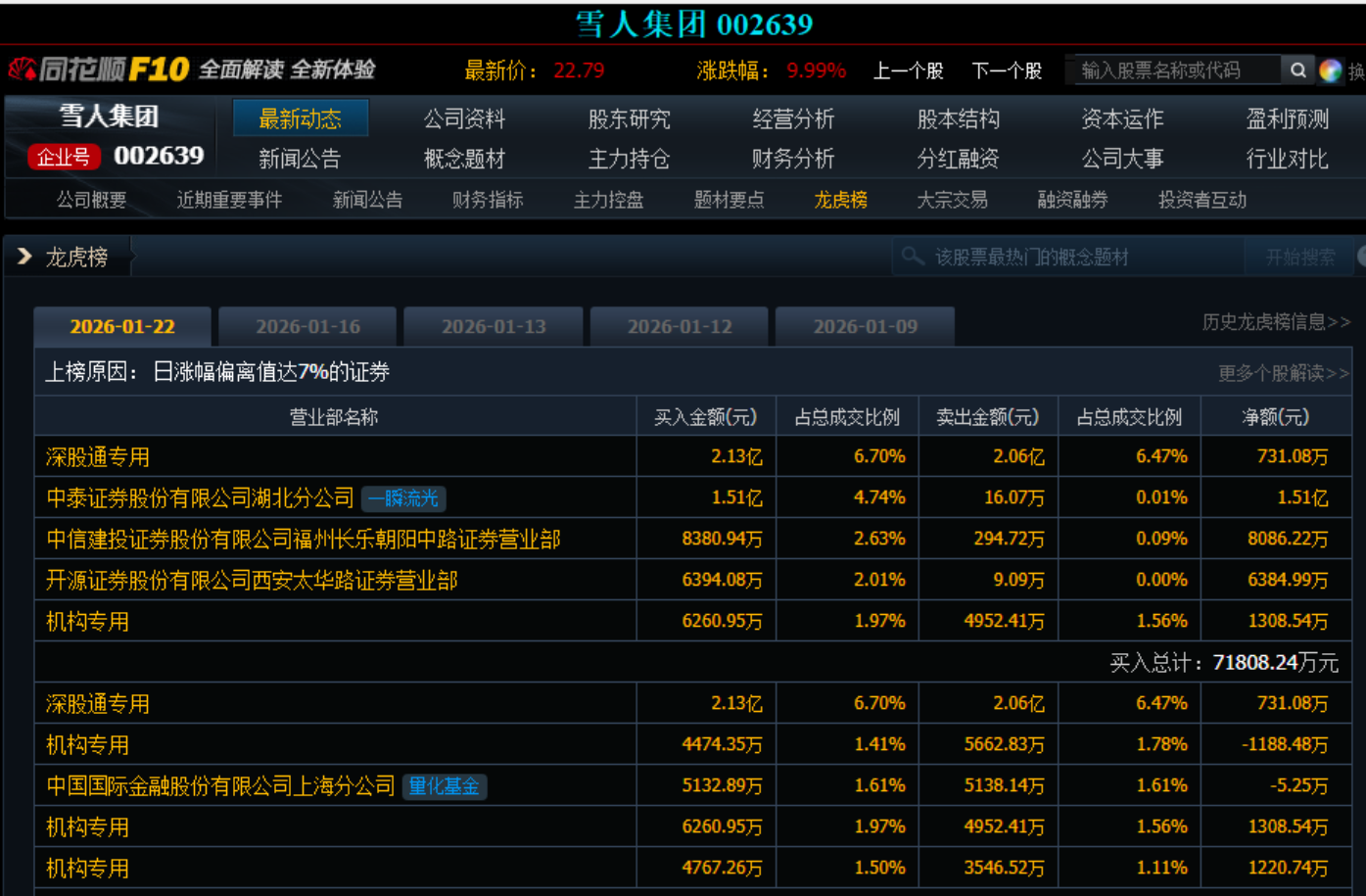This screenshot has width=1366, height=896.
Task: Open 经营分析 menu item
Action: 793,118
